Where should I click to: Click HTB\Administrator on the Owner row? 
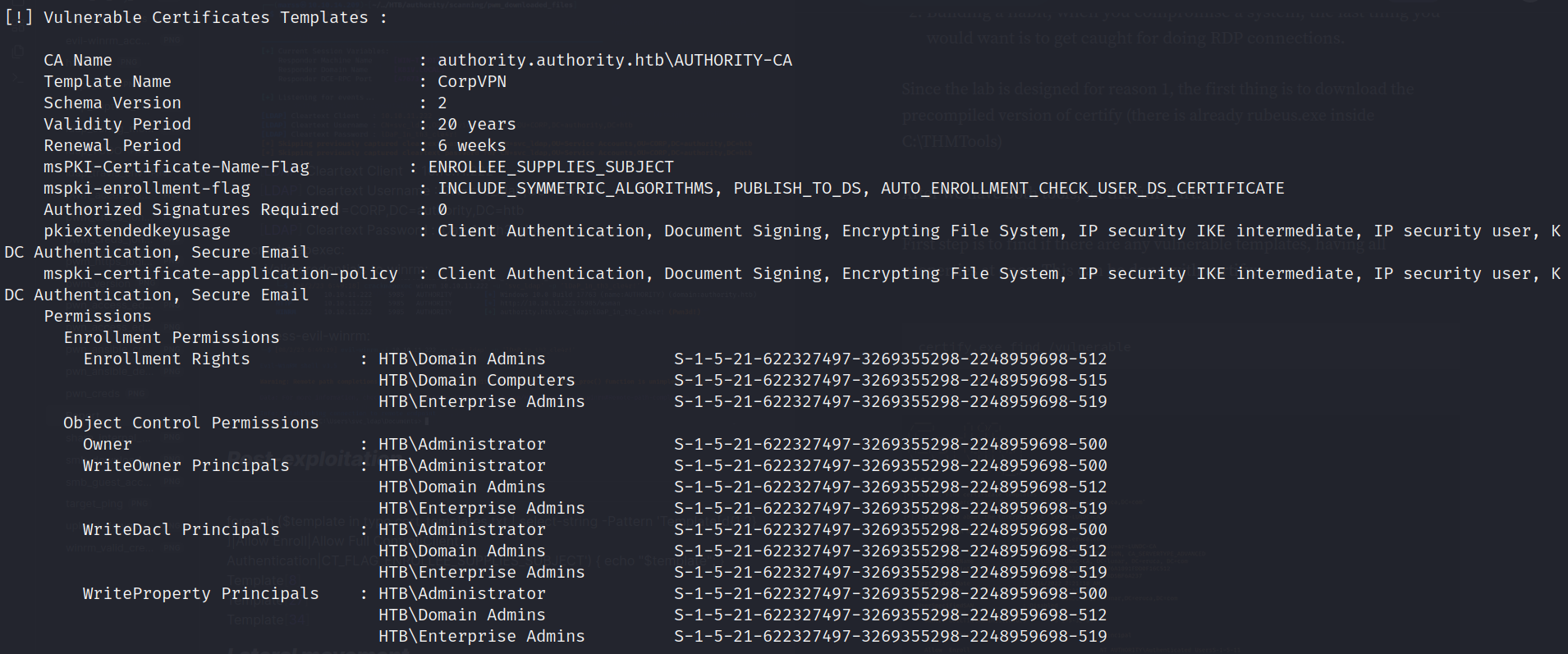pyautogui.click(x=461, y=444)
